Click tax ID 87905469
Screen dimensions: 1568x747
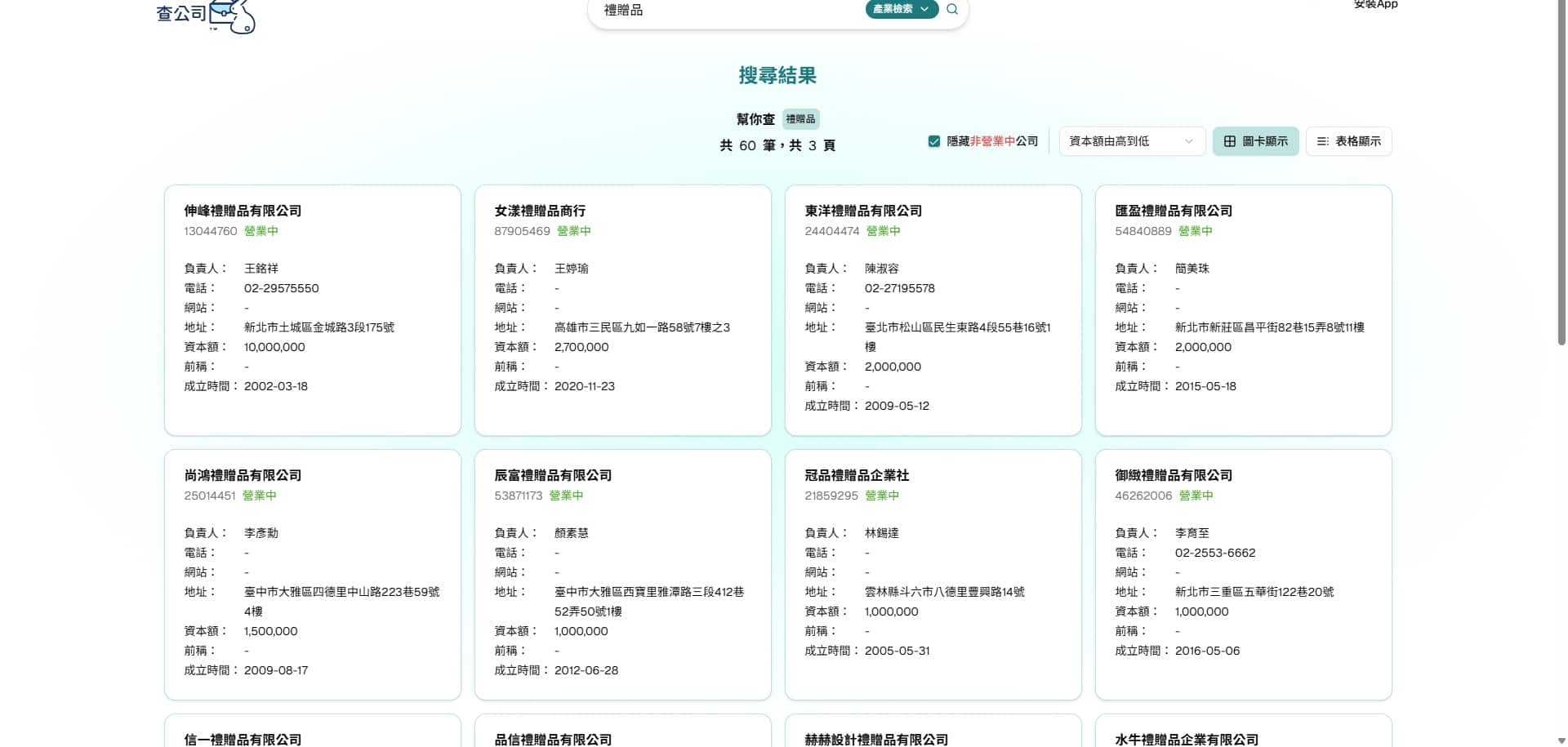(522, 231)
